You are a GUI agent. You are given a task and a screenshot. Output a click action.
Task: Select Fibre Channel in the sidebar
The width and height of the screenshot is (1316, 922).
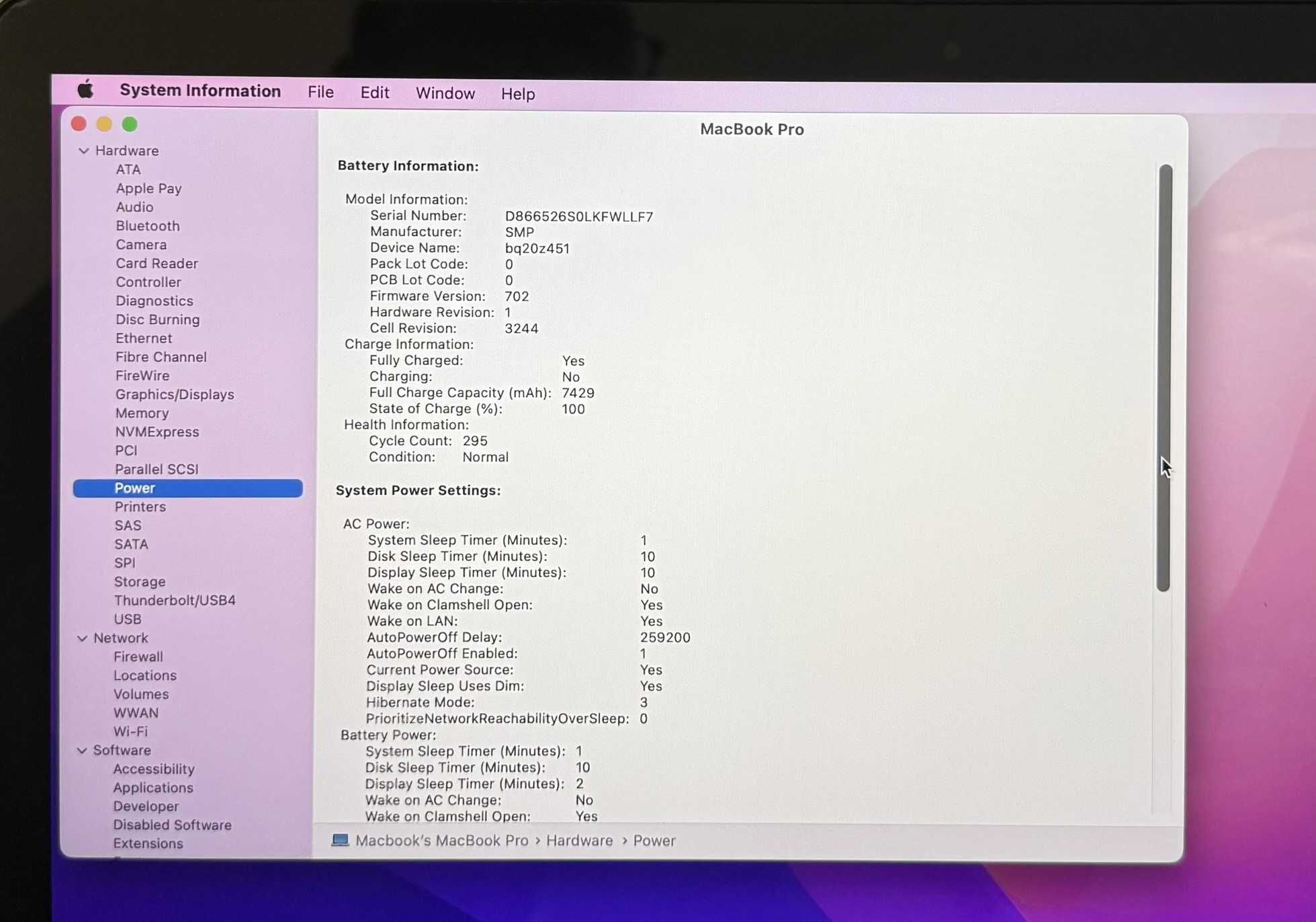tap(161, 357)
